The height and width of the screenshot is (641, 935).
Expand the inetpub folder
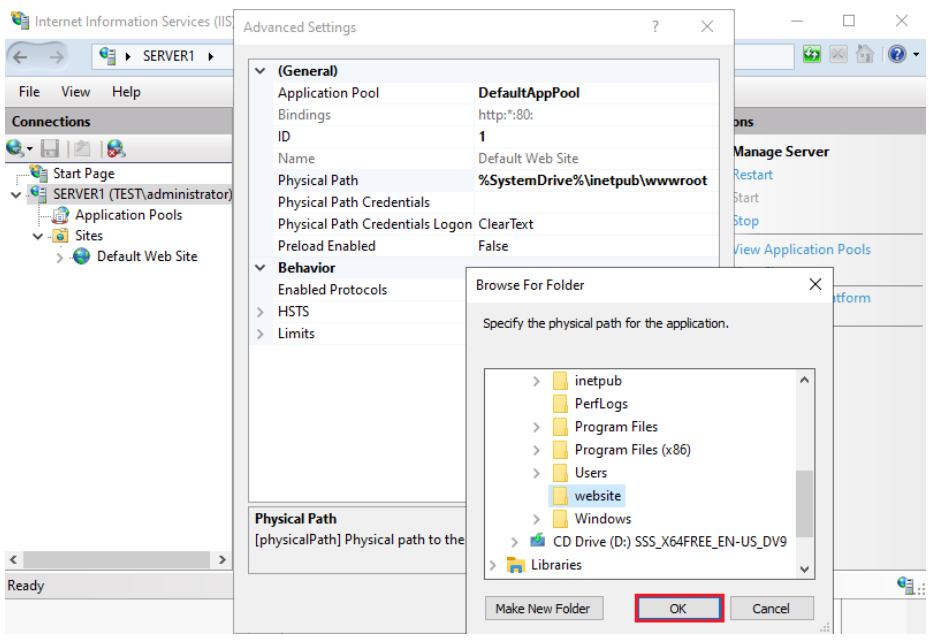click(536, 381)
